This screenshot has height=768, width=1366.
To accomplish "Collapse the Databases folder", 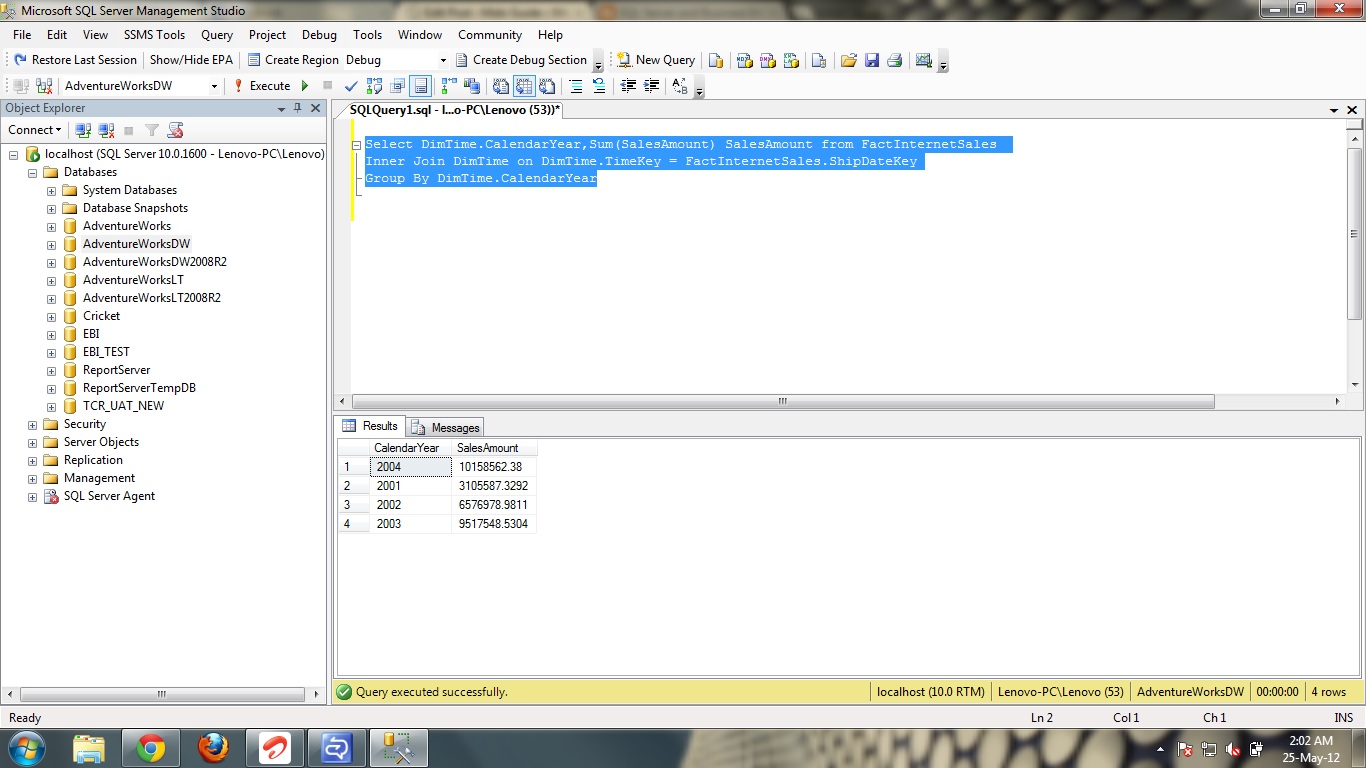I will (x=33, y=172).
